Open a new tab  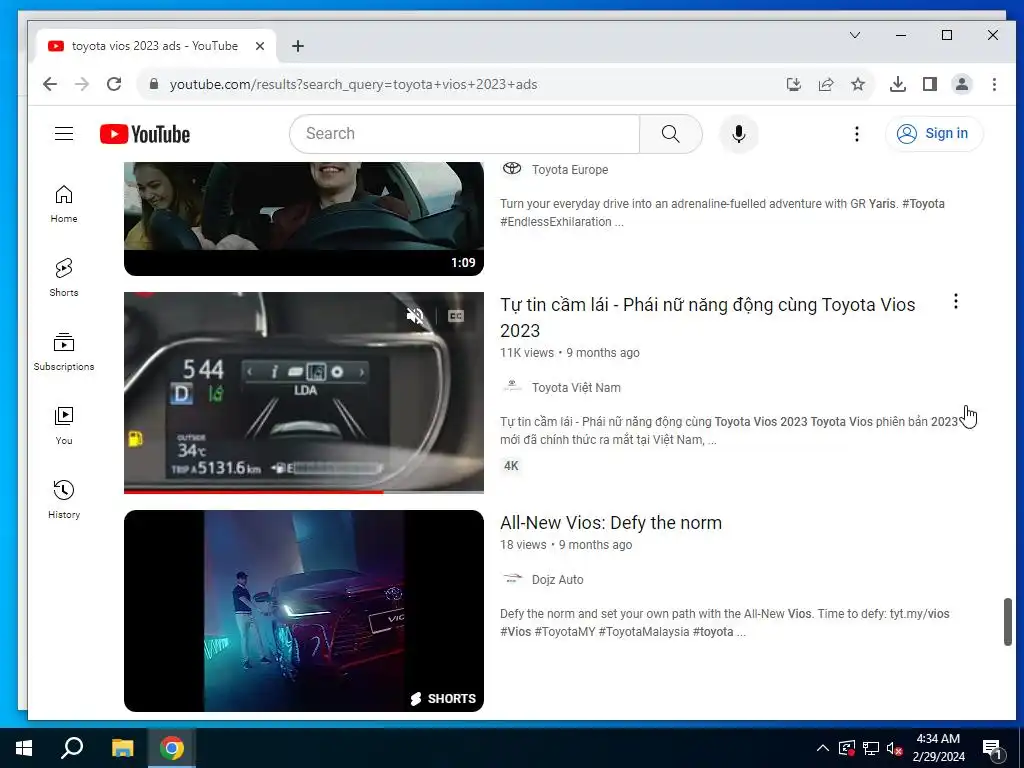(298, 46)
